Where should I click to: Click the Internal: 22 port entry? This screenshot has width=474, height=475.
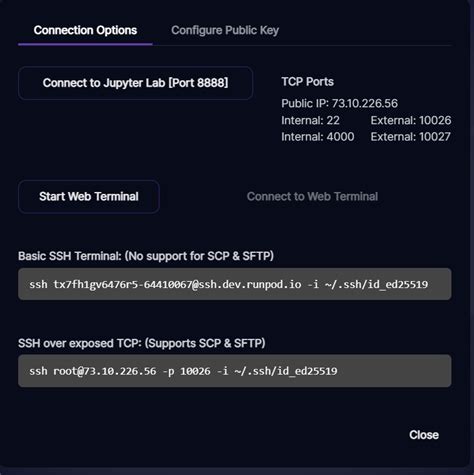pyautogui.click(x=310, y=120)
